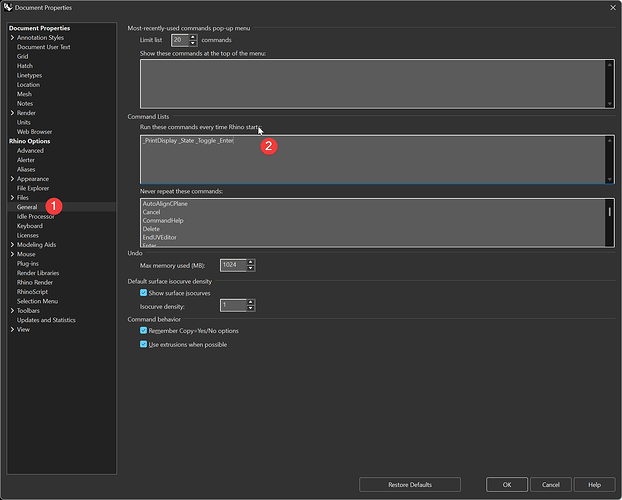The width and height of the screenshot is (622, 500).
Task: Expand the Modeling Aids tree node
Action: (12, 245)
